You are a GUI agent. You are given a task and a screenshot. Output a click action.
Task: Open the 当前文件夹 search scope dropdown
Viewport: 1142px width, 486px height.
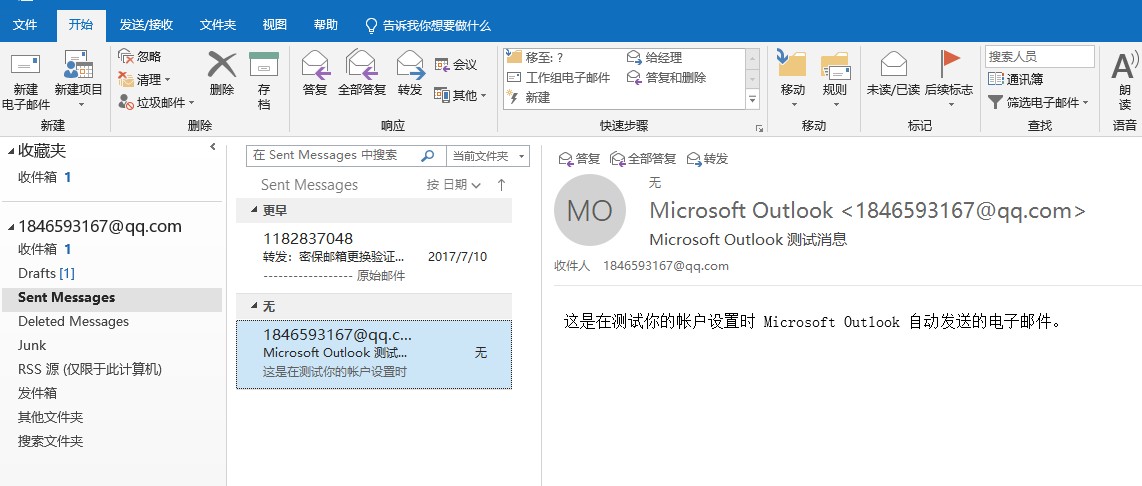487,156
